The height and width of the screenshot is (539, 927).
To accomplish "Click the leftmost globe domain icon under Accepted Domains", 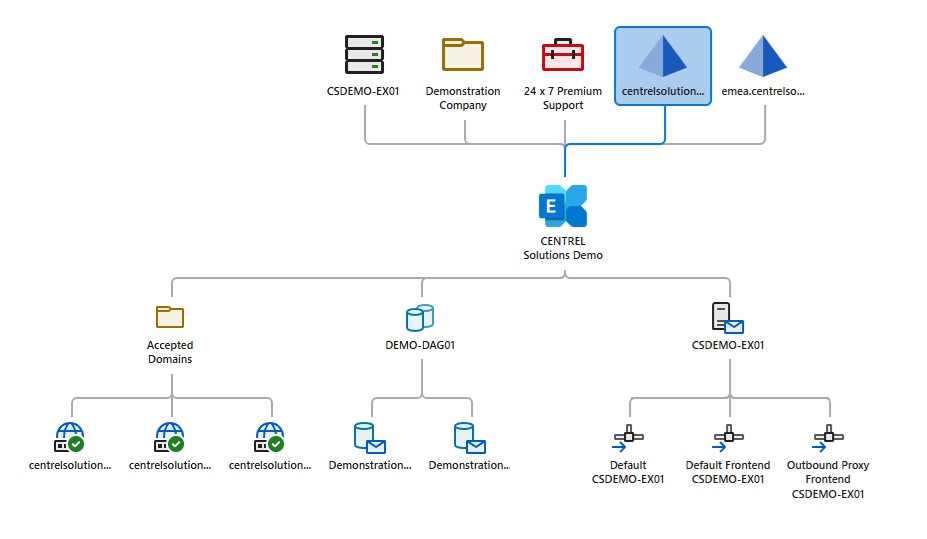I will coord(70,437).
